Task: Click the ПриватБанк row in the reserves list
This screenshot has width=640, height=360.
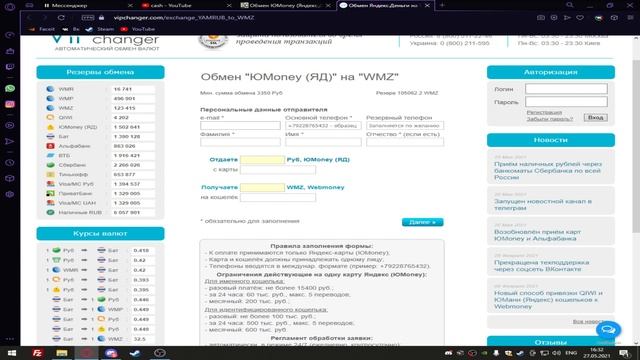Action: tap(100, 193)
